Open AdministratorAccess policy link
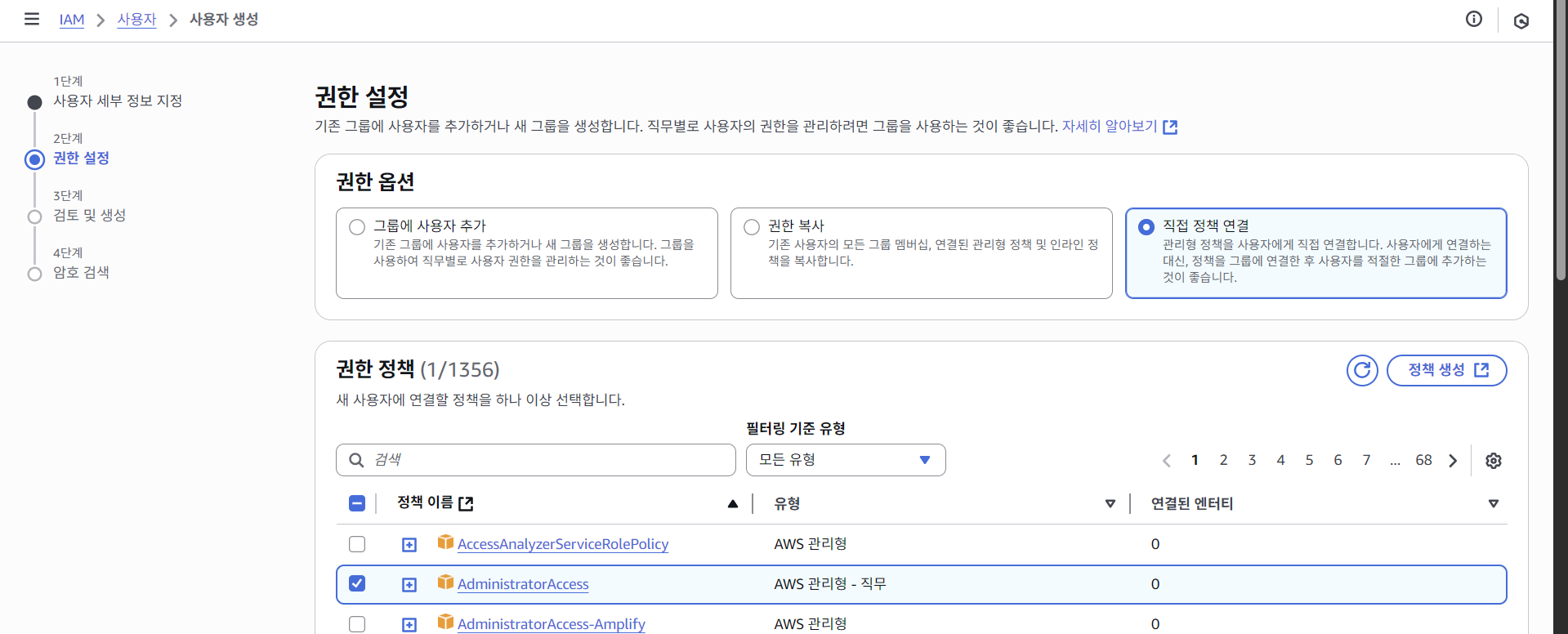The height and width of the screenshot is (634, 1568). click(523, 584)
